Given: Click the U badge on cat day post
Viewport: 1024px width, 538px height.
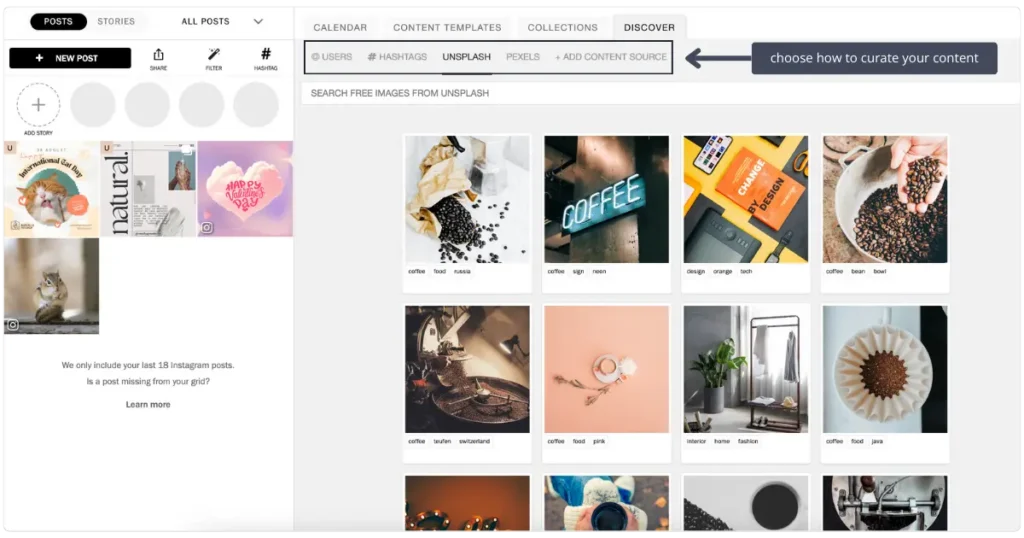Looking at the screenshot, I should coord(10,148).
